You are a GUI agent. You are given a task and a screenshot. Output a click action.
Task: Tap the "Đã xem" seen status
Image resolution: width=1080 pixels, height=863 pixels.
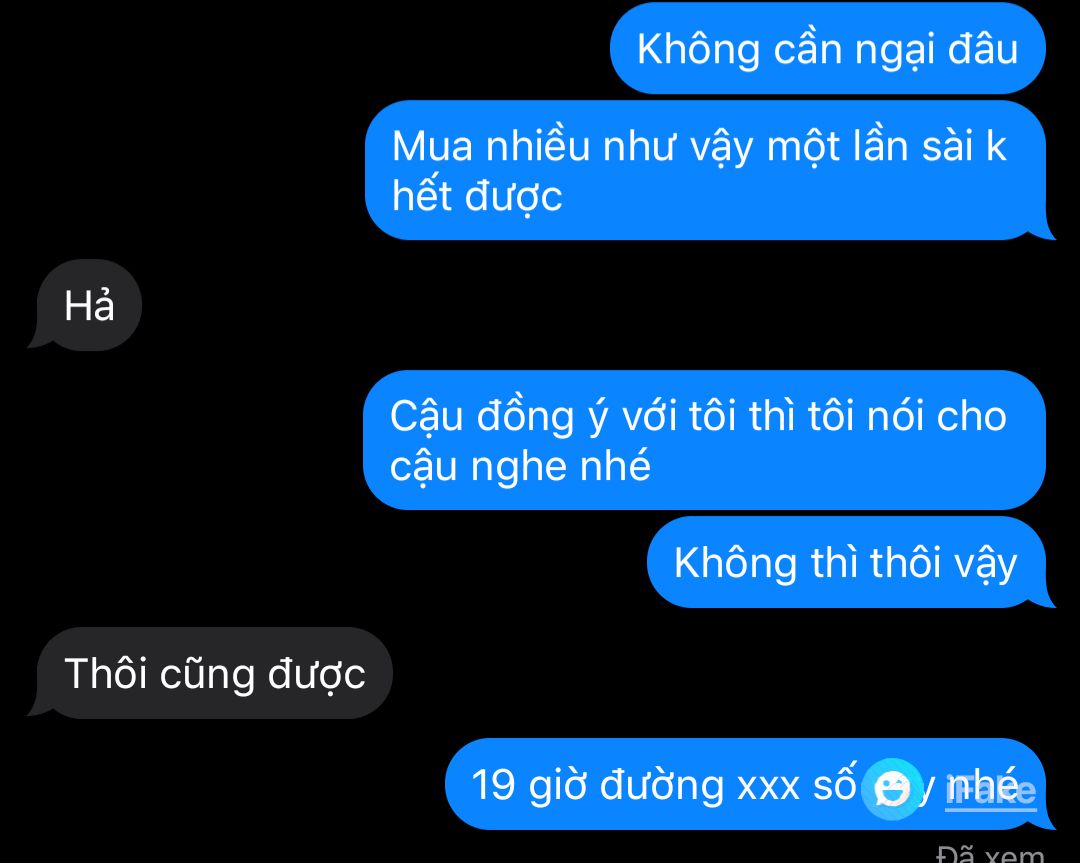(x=990, y=854)
